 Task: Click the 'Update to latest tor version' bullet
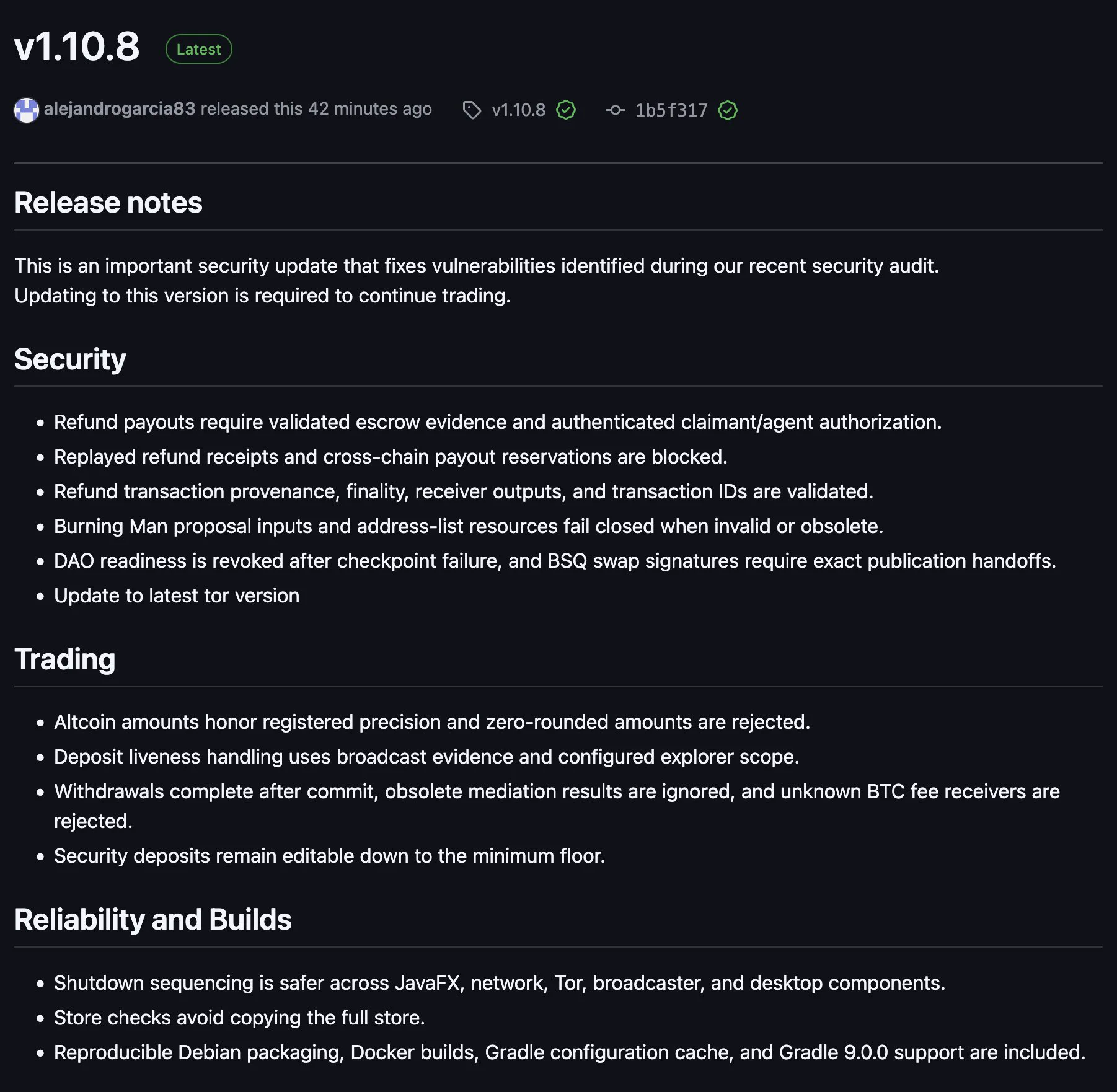pyautogui.click(x=177, y=596)
